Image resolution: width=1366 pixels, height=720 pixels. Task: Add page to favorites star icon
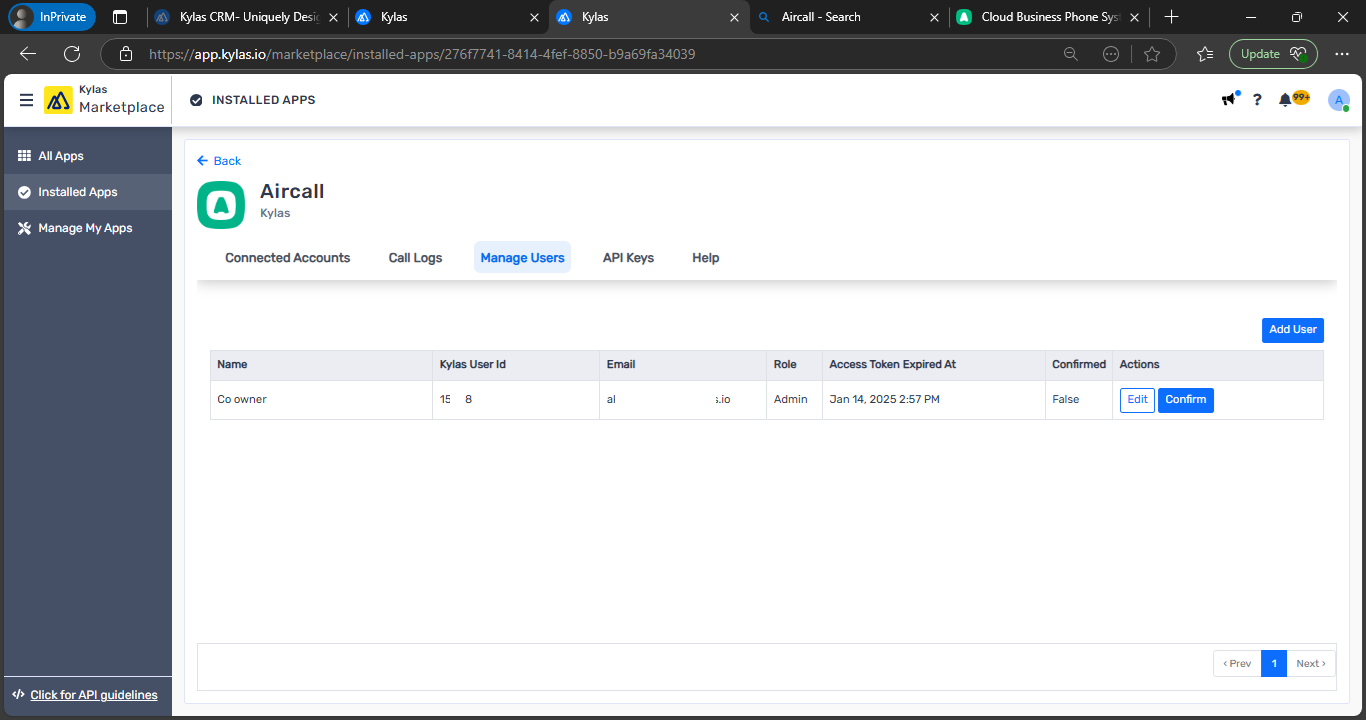(x=1152, y=54)
